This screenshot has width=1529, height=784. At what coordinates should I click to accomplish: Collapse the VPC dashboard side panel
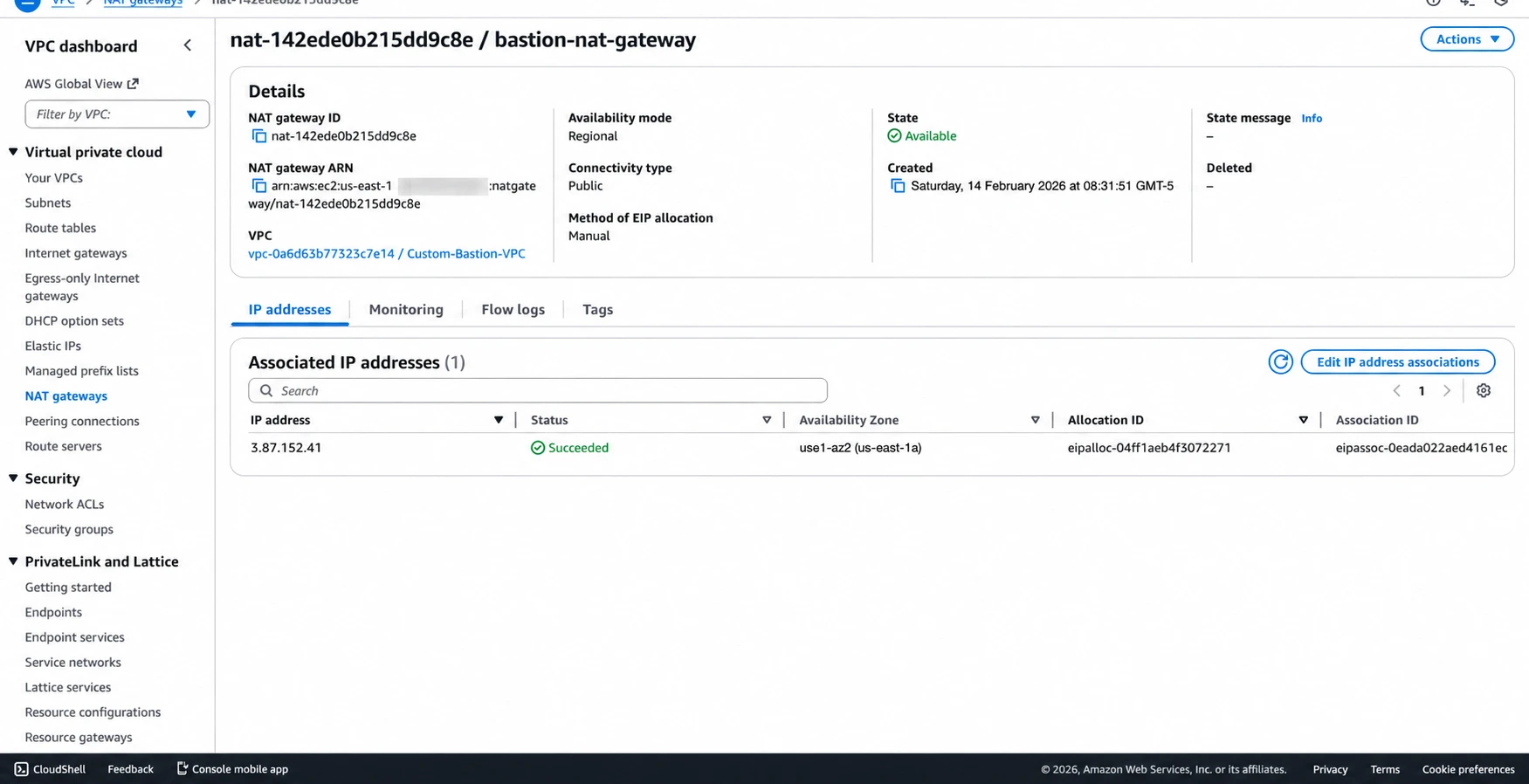(188, 45)
